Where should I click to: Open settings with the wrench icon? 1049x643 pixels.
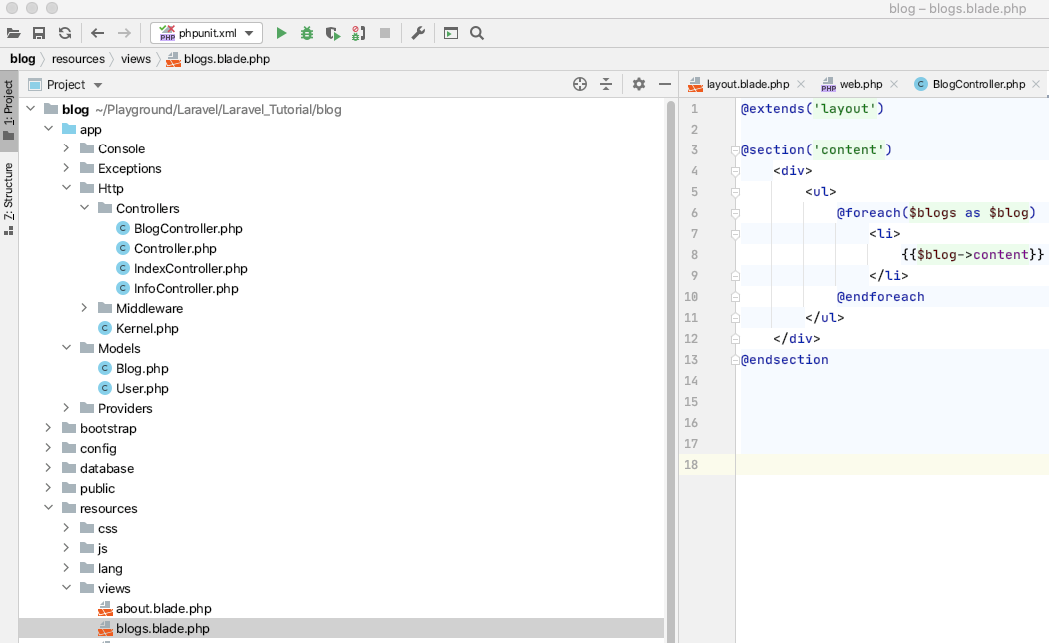tap(418, 33)
